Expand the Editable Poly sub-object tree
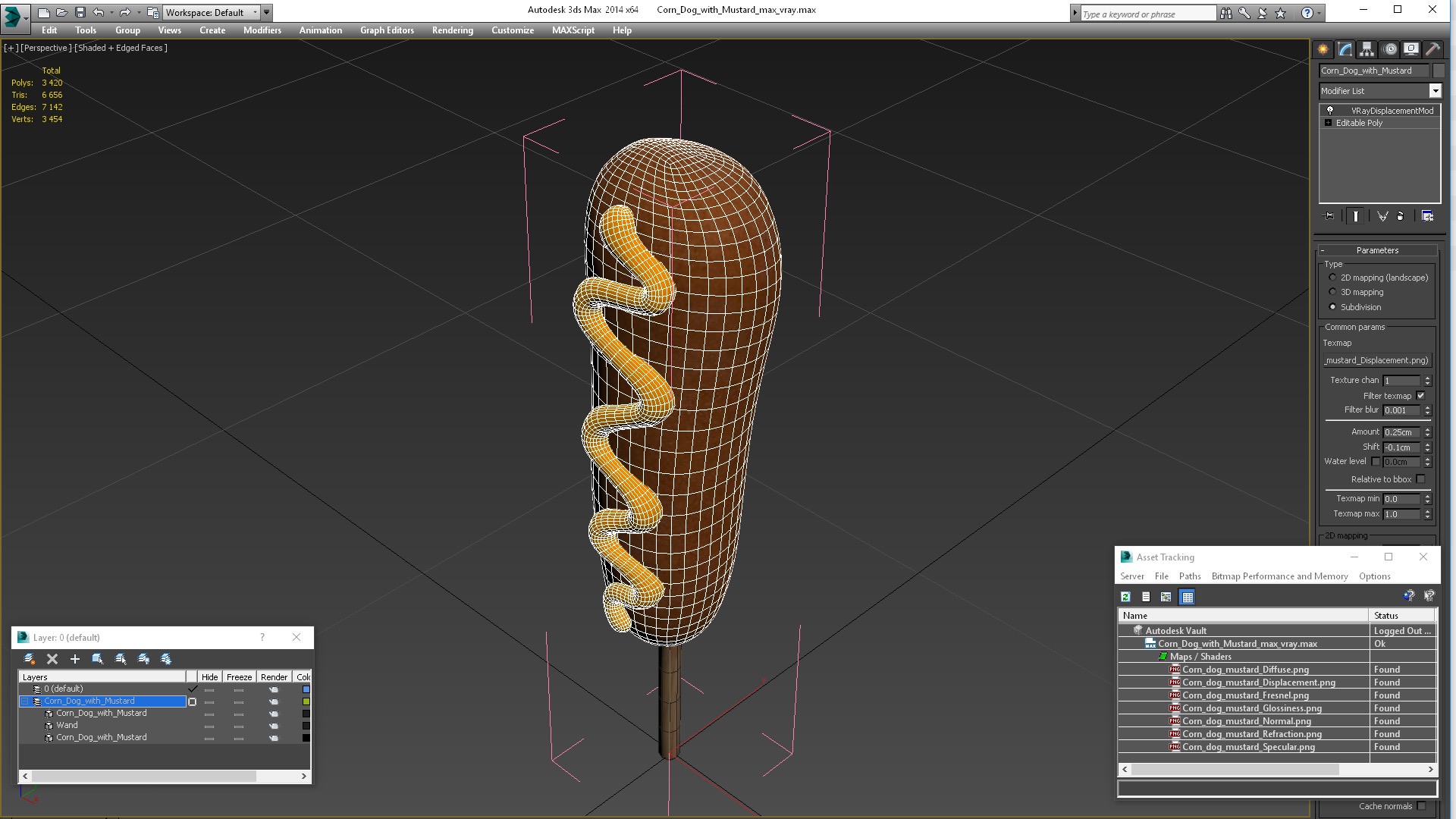This screenshot has height=819, width=1456. pyautogui.click(x=1328, y=123)
